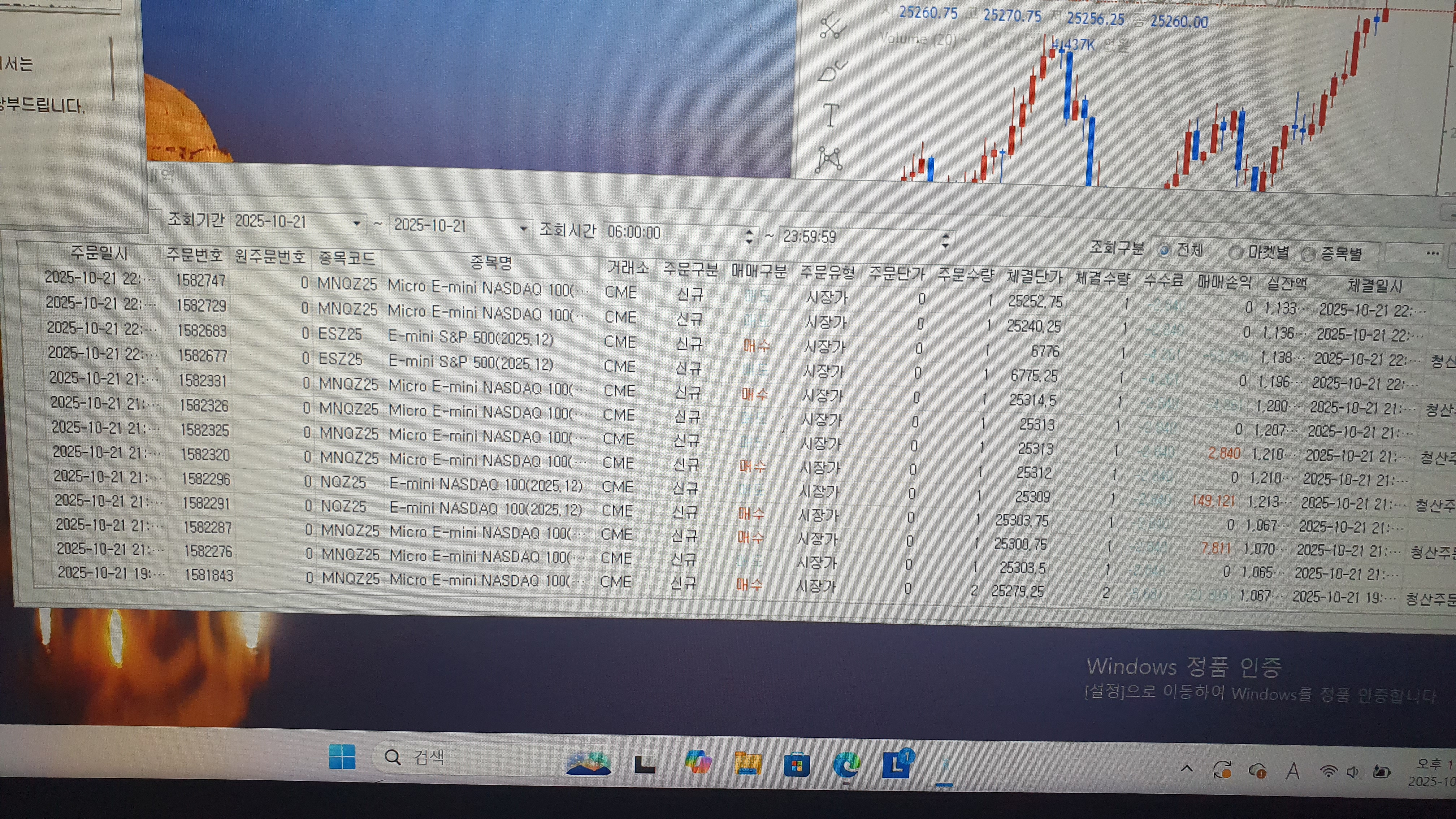The image size is (1456, 819).
Task: Select the 종목별 radio button
Action: pos(1308,255)
